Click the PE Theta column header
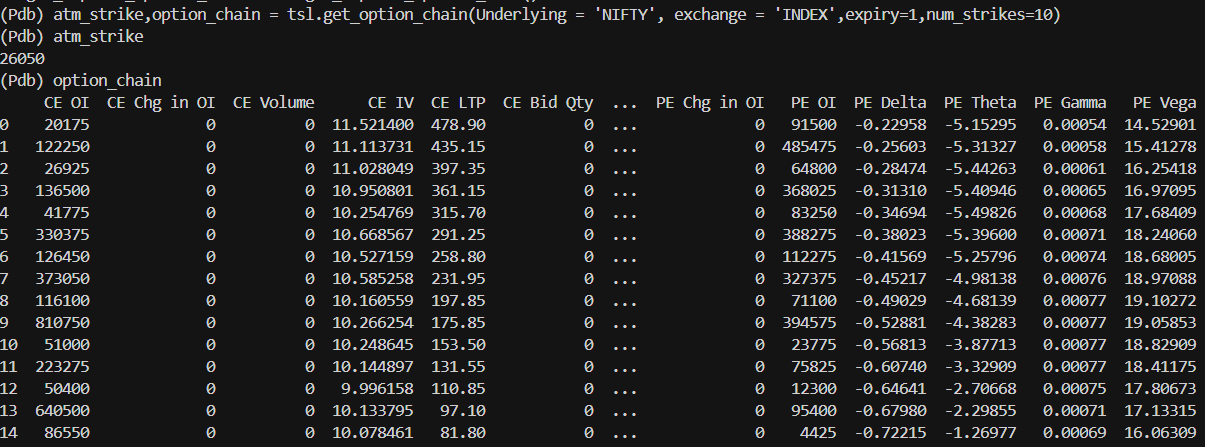The image size is (1205, 447). [x=980, y=102]
